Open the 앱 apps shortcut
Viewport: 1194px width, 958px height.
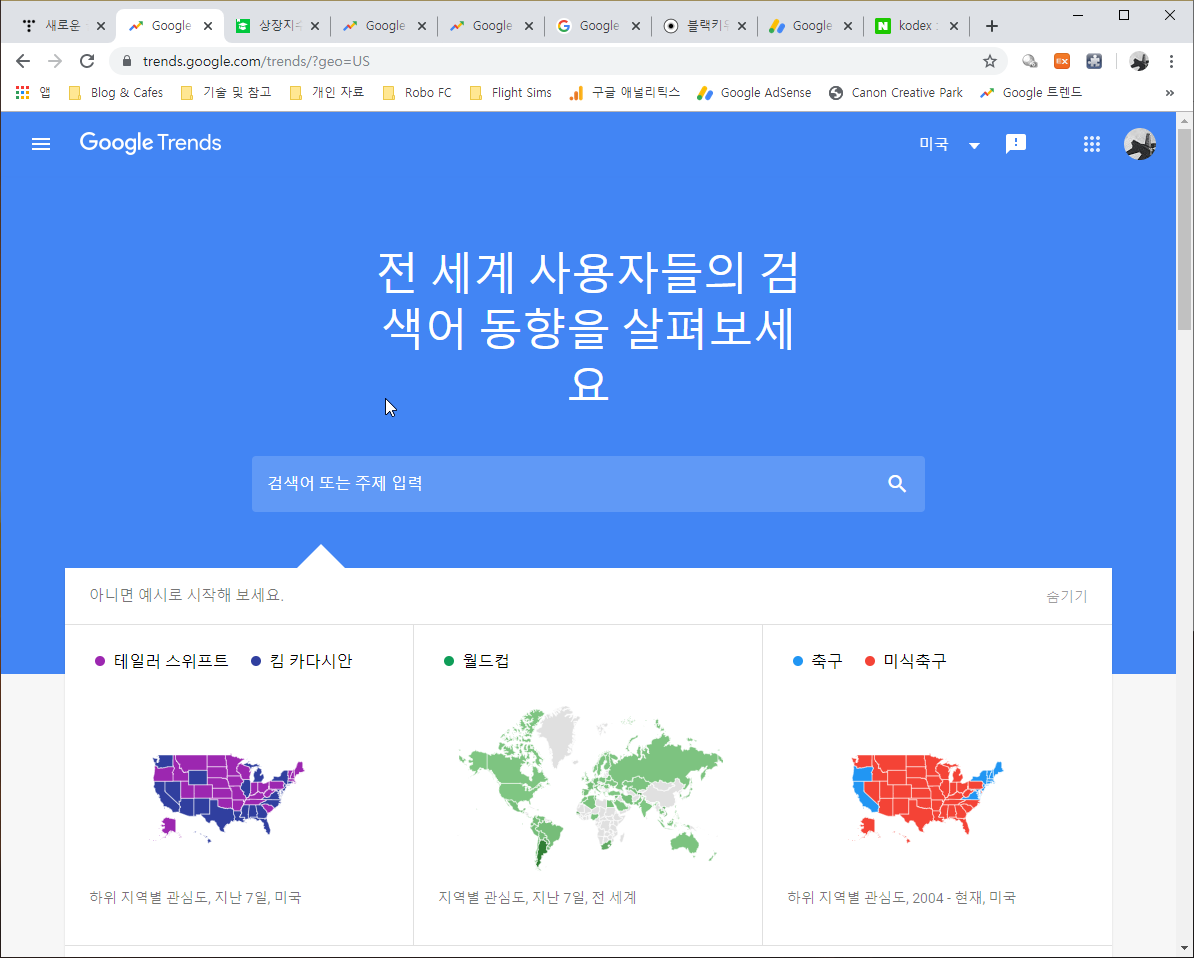(34, 93)
